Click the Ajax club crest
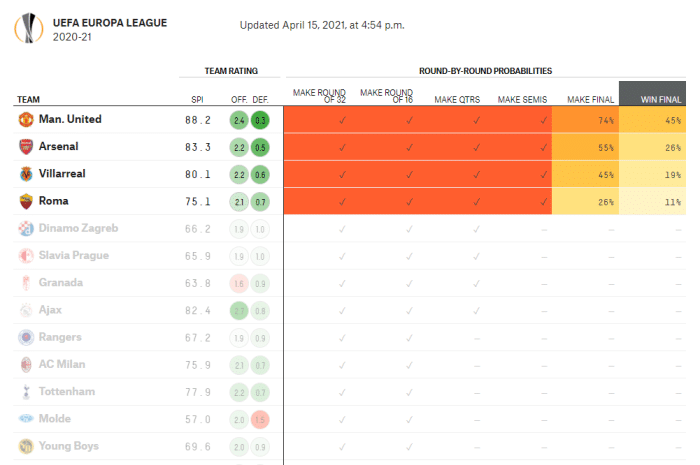Image resolution: width=700 pixels, height=465 pixels. pos(25,310)
